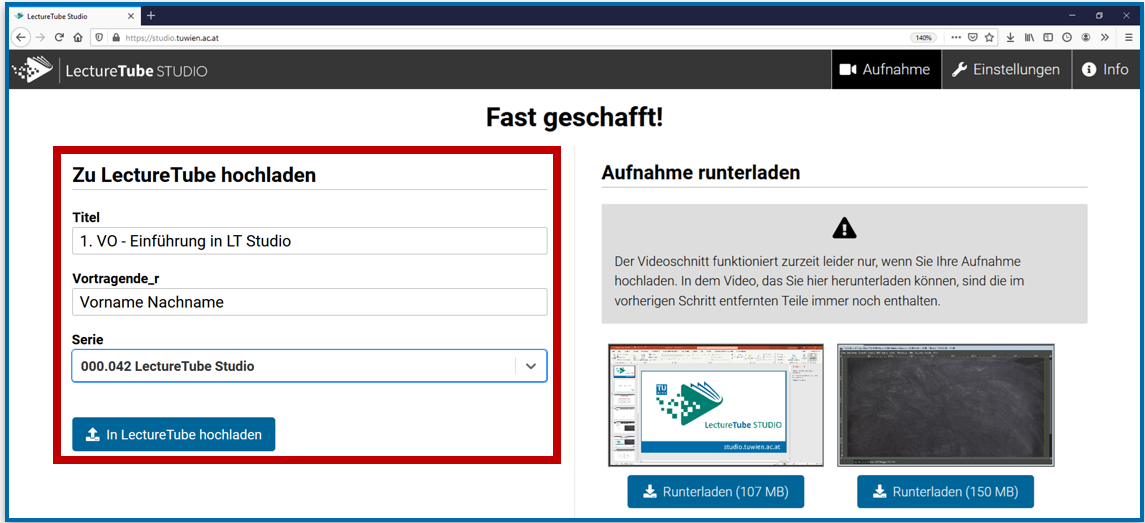Click the tracking protection shield icon
This screenshot has width=1145, height=523.
pos(100,38)
